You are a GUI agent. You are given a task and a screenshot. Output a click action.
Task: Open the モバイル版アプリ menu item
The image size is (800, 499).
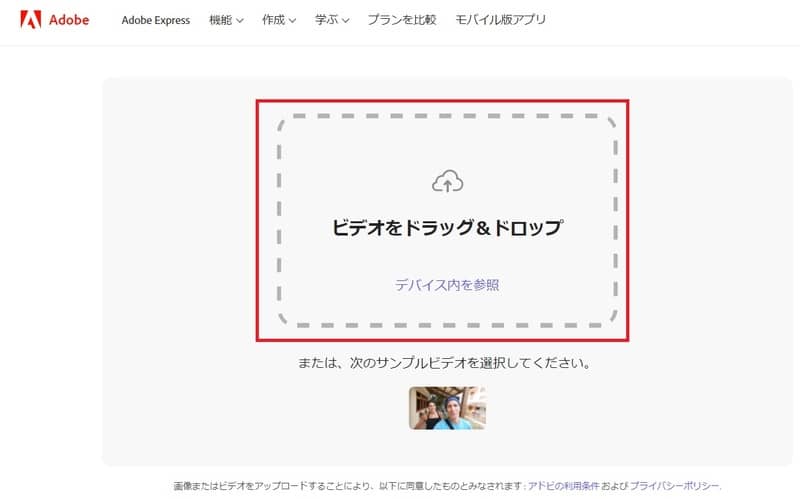tap(501, 20)
